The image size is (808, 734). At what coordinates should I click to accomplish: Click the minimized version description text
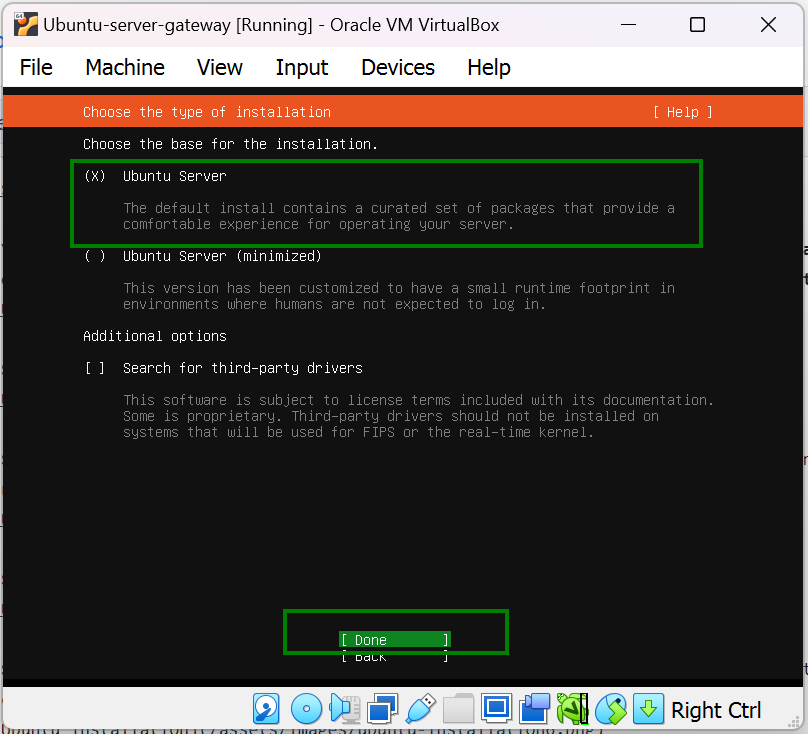click(399, 296)
